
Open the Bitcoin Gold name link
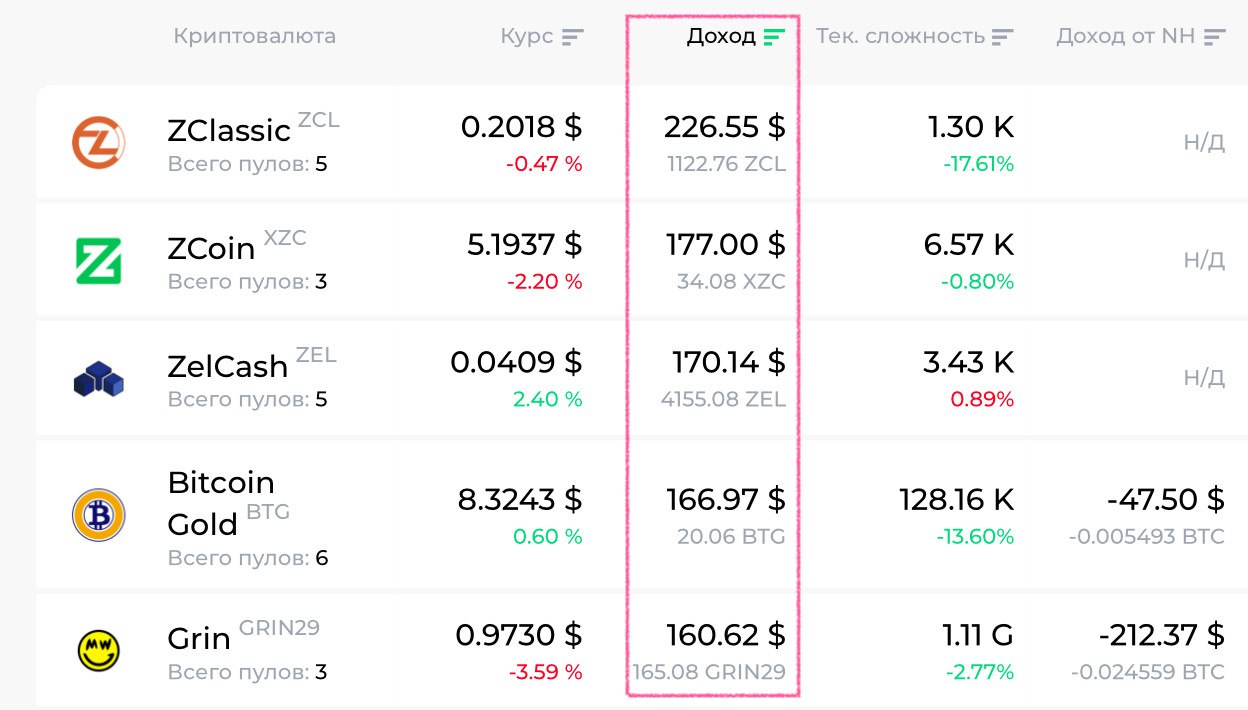[220, 502]
